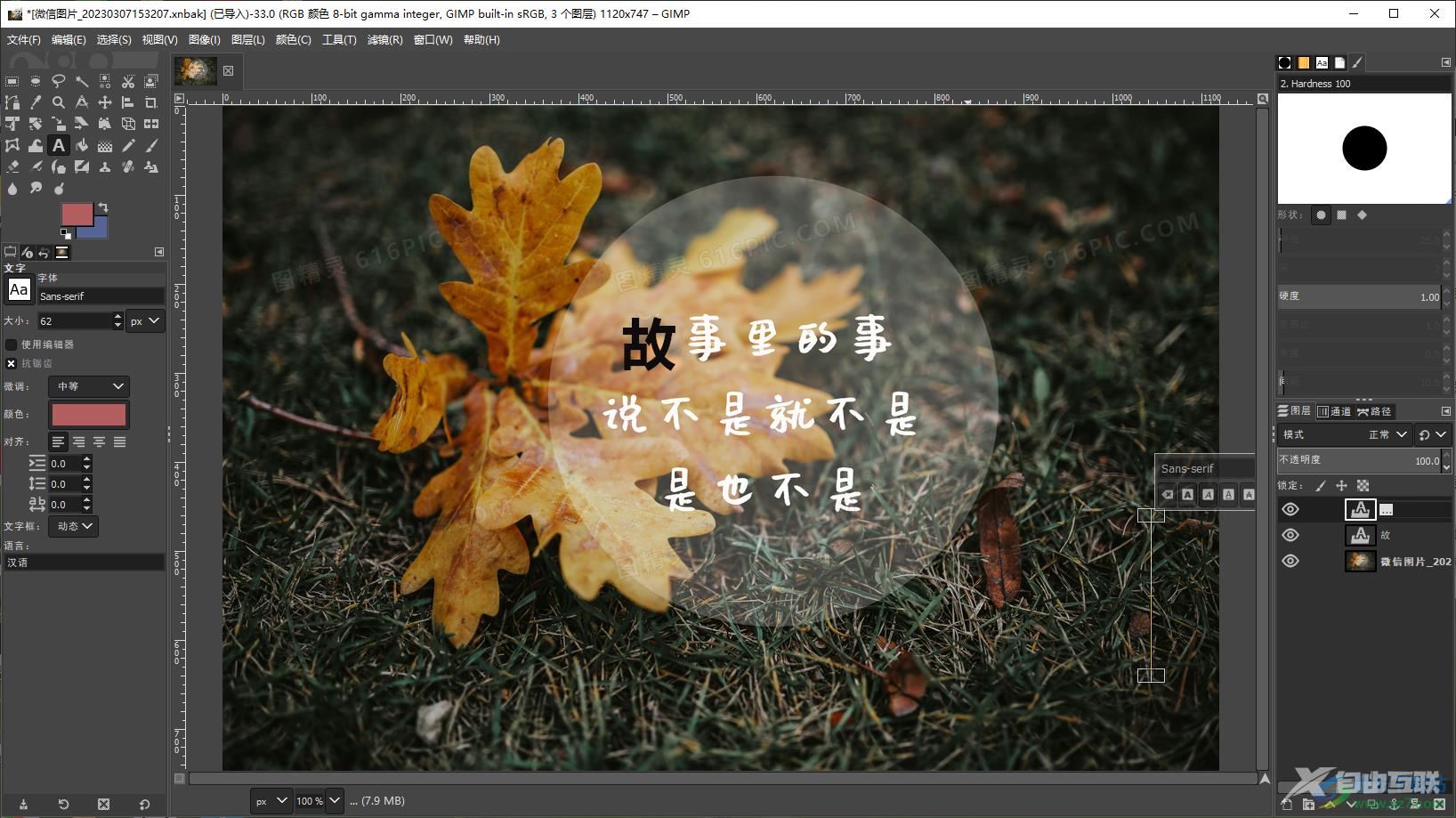Open the 图层(L) menu

[248, 40]
